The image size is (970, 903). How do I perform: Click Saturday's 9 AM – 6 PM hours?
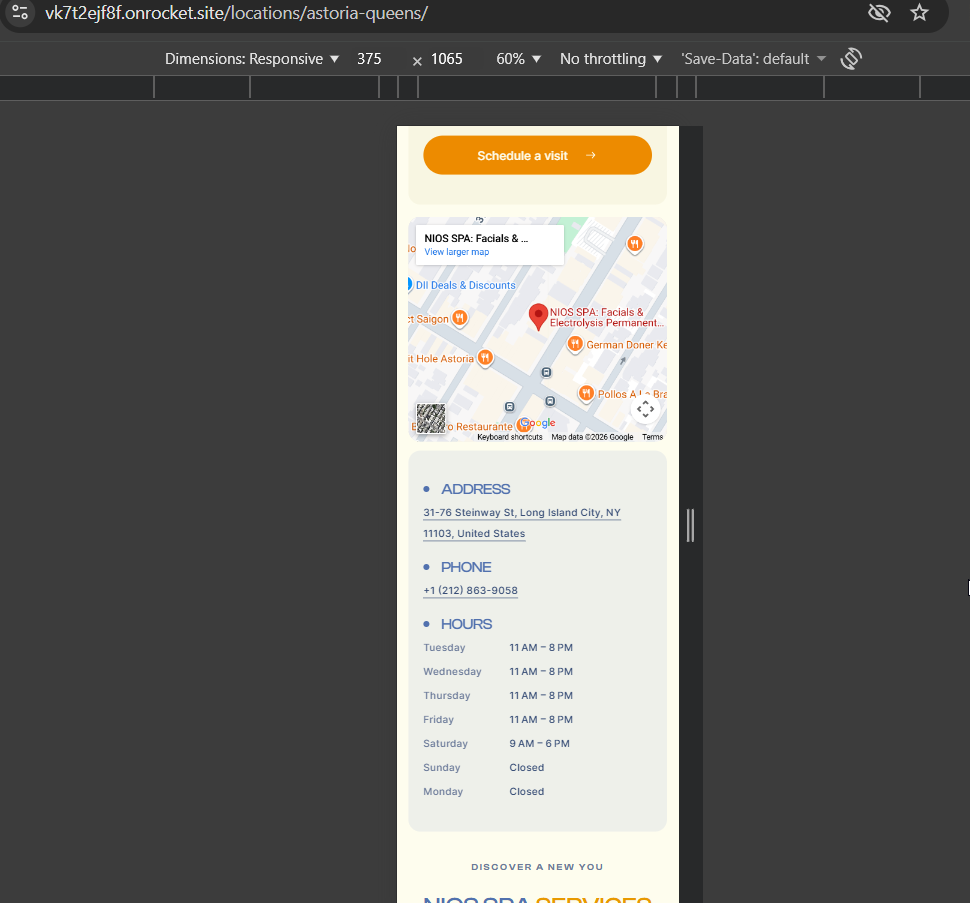coord(539,743)
